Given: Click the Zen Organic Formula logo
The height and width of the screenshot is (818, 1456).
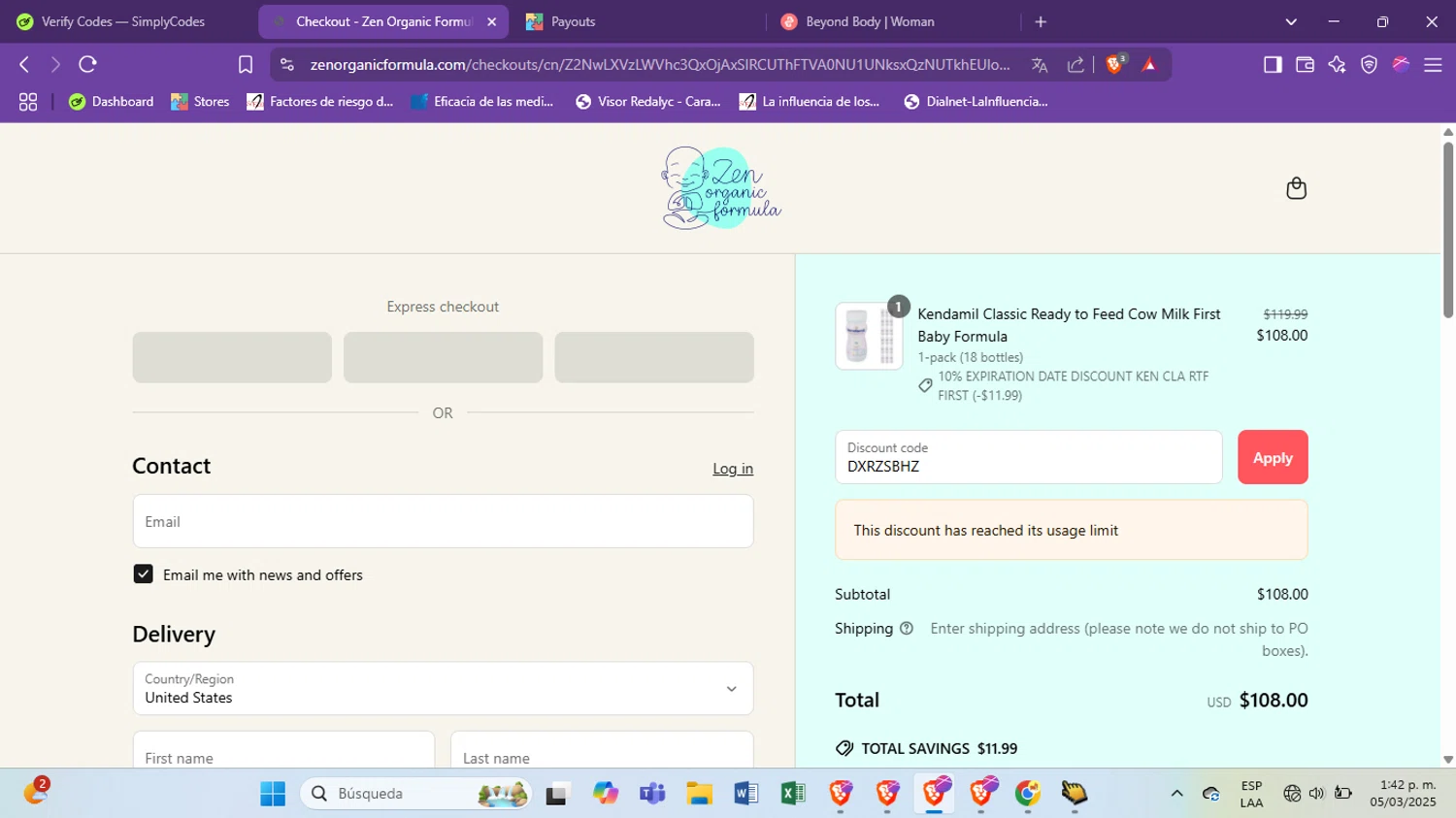Looking at the screenshot, I should tap(721, 188).
